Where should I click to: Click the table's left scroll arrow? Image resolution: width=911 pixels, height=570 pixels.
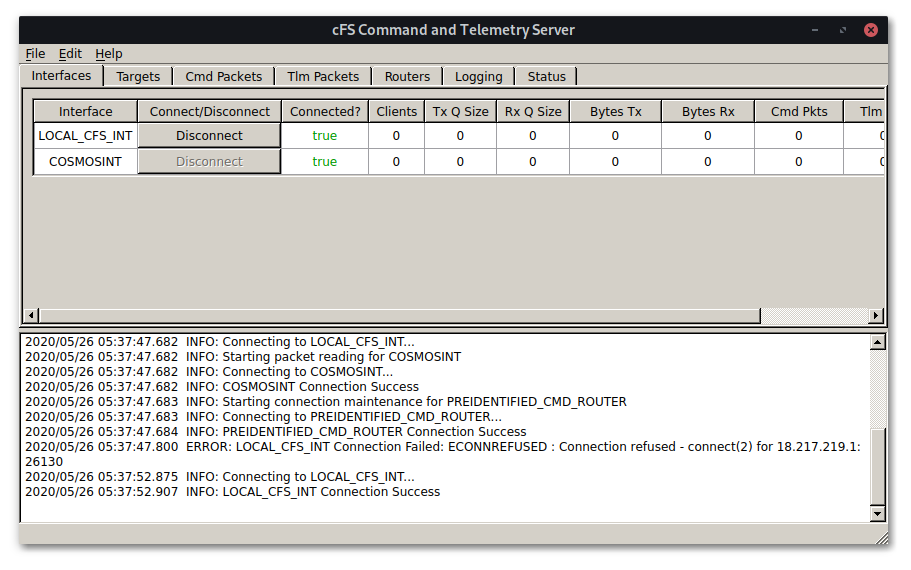30,316
